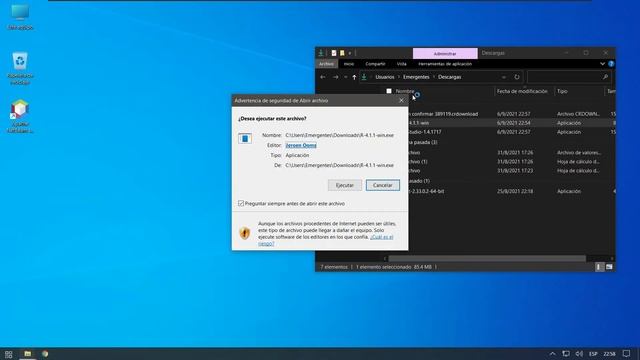640x360 pixels.
Task: Click the Emergentes breadcrumb in address bar
Action: point(416,77)
